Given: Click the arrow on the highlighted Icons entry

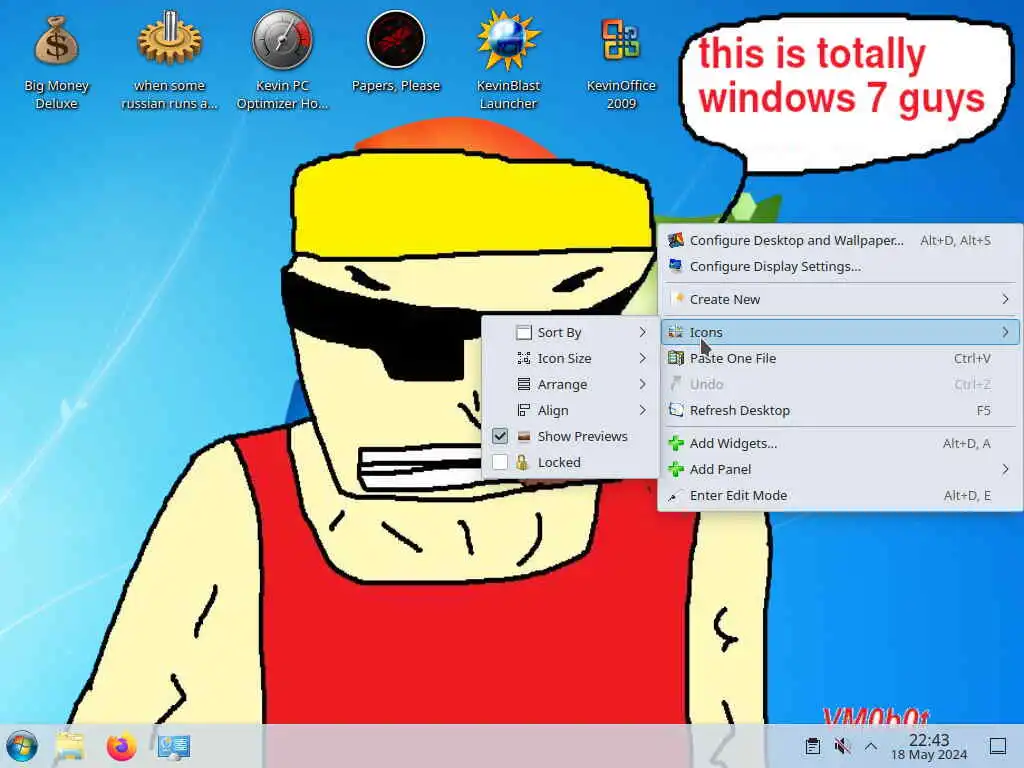Looking at the screenshot, I should pos(1005,332).
